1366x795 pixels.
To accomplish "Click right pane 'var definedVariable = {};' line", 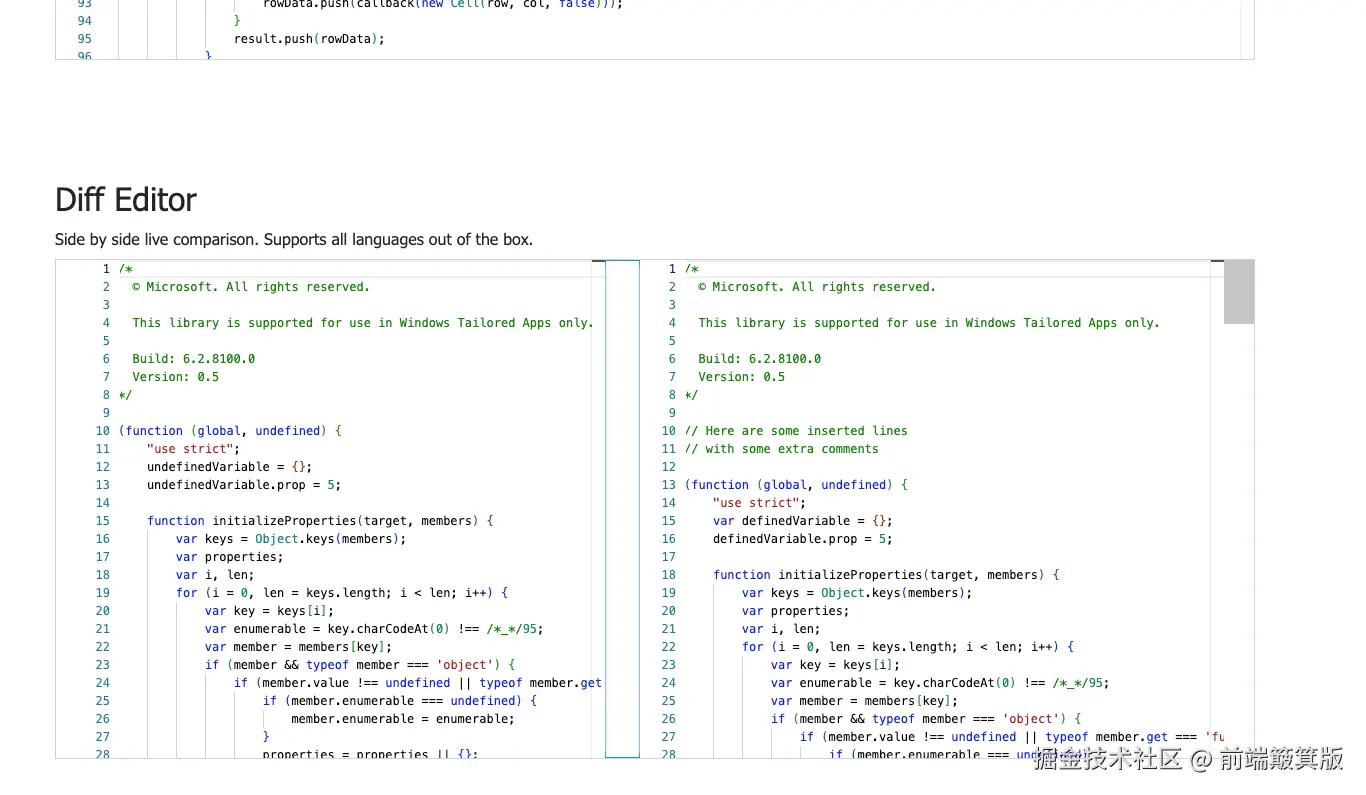I will tap(802, 521).
